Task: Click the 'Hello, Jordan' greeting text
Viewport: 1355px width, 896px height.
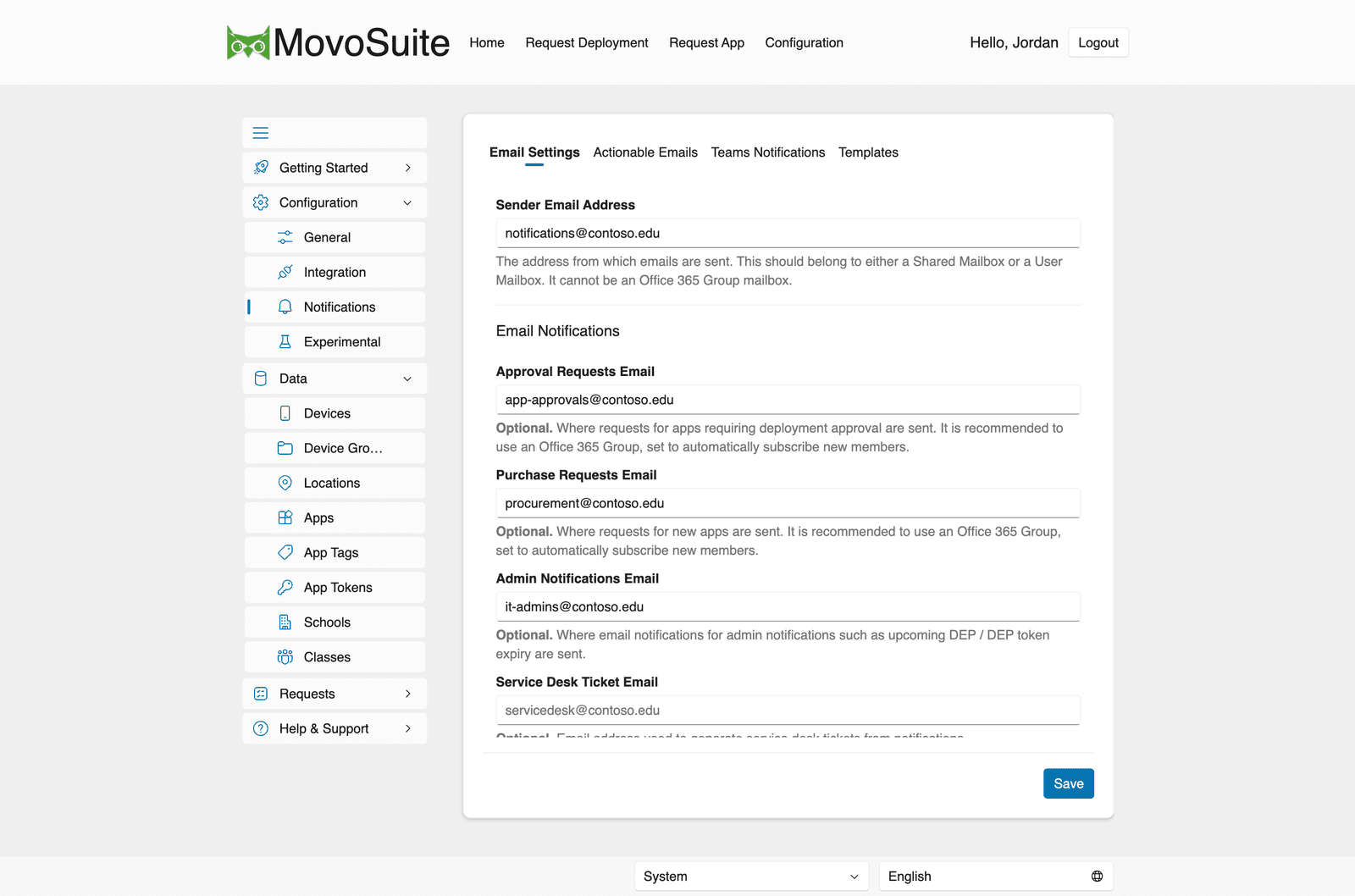Action: tap(1014, 42)
